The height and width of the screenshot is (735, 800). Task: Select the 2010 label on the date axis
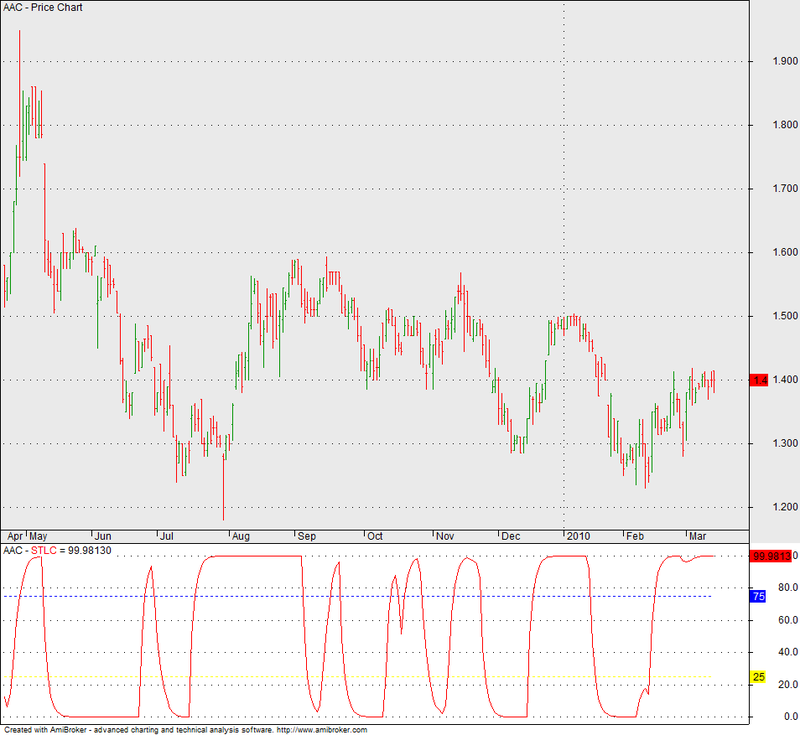(579, 536)
